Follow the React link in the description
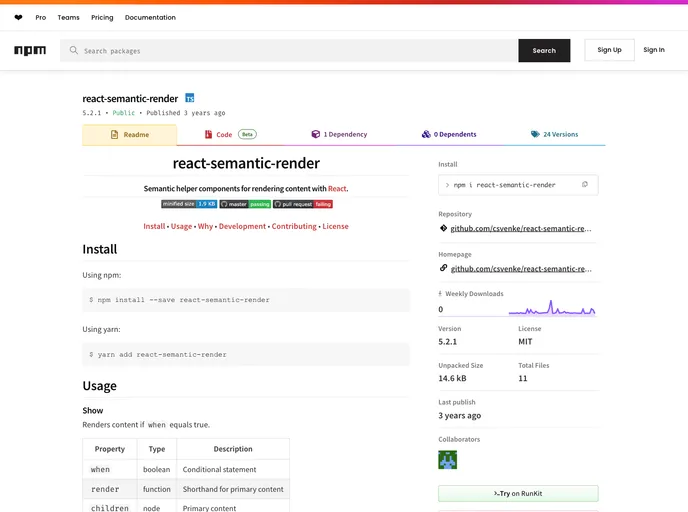The image size is (688, 512). tap(337, 189)
